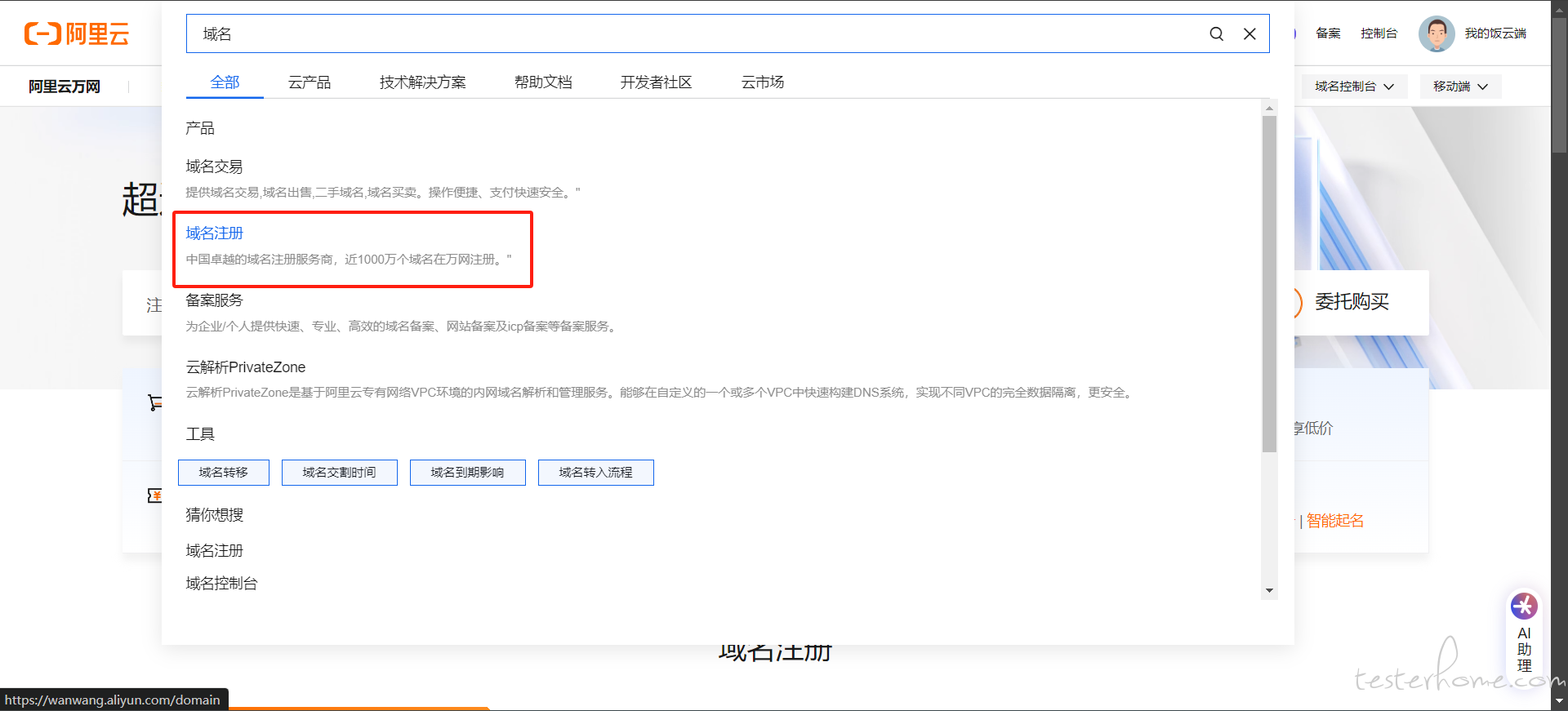Open the 开发者社区 tab
This screenshot has width=1568, height=711.
[656, 82]
